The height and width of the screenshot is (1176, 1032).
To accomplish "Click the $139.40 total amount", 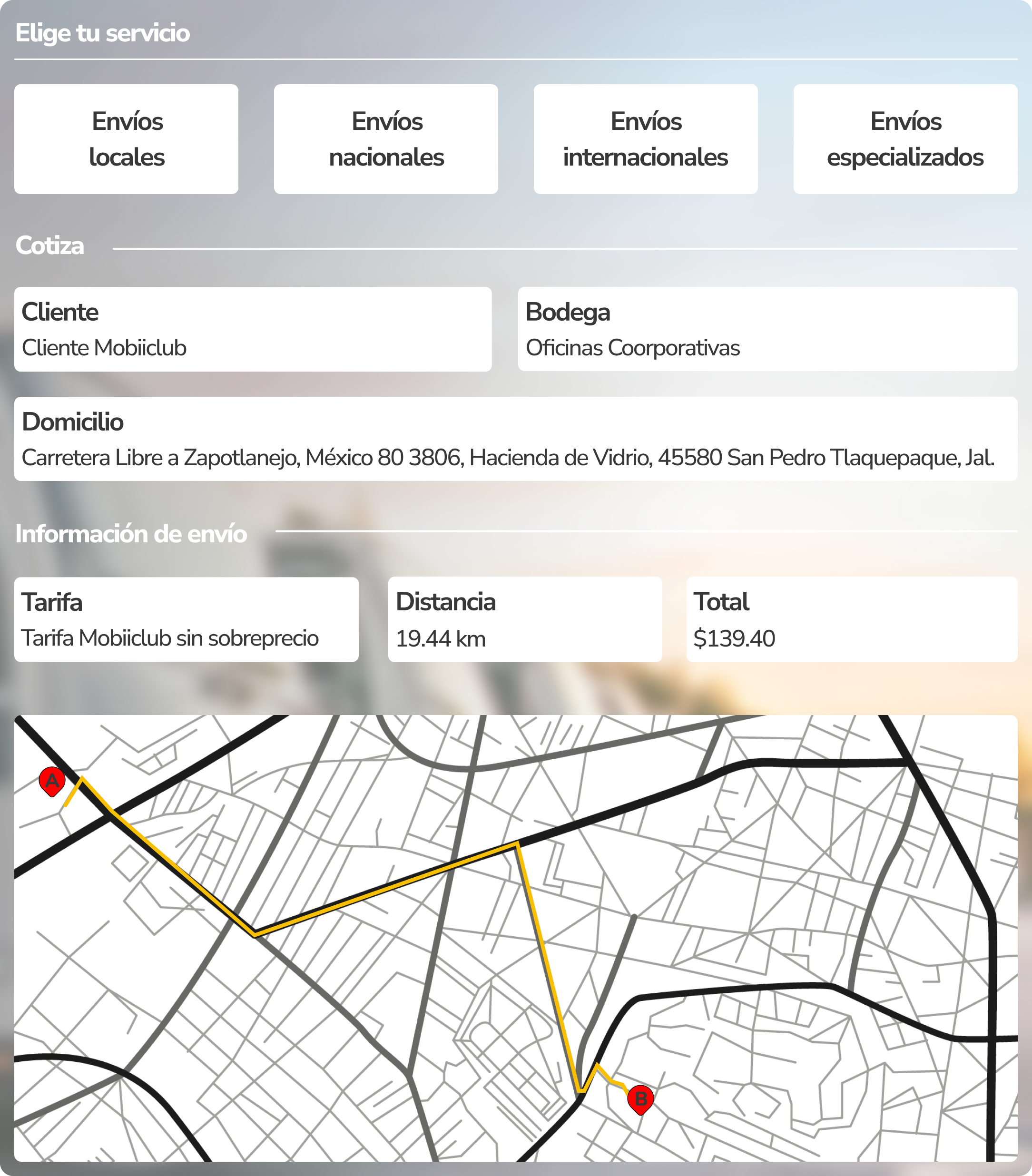I will tap(734, 638).
